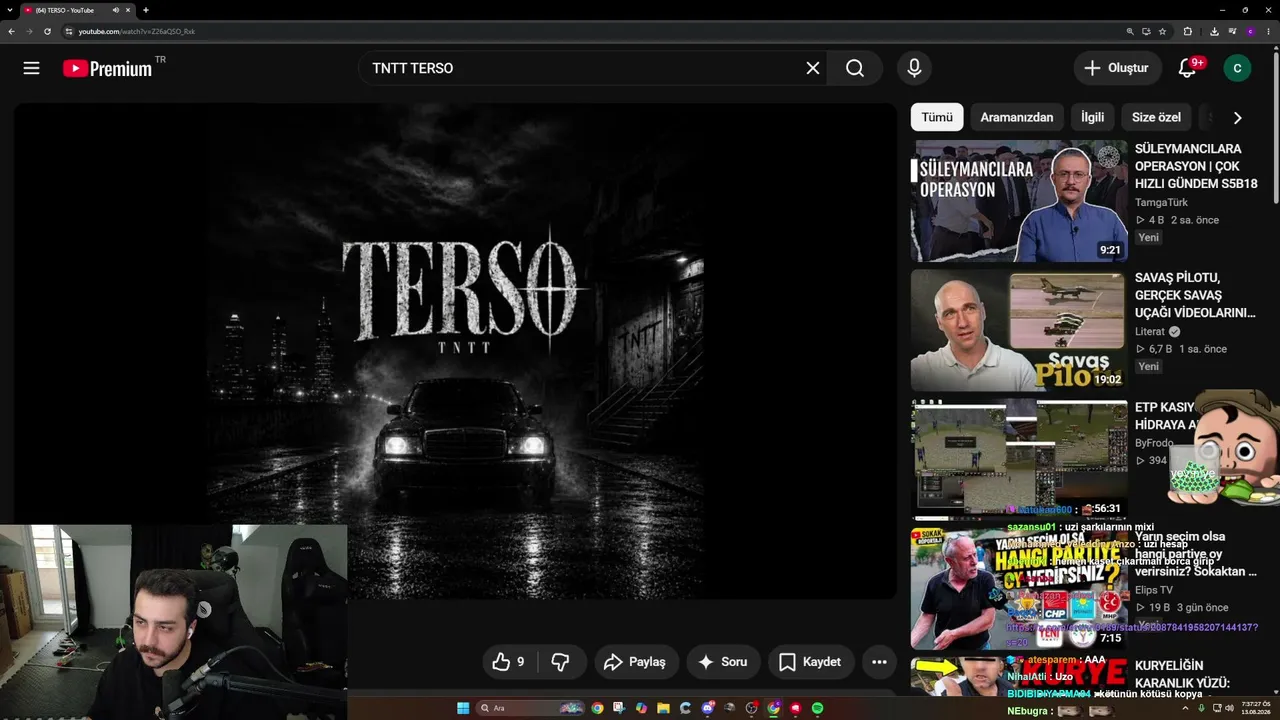
Task: Clear the search box with the X
Action: [813, 68]
